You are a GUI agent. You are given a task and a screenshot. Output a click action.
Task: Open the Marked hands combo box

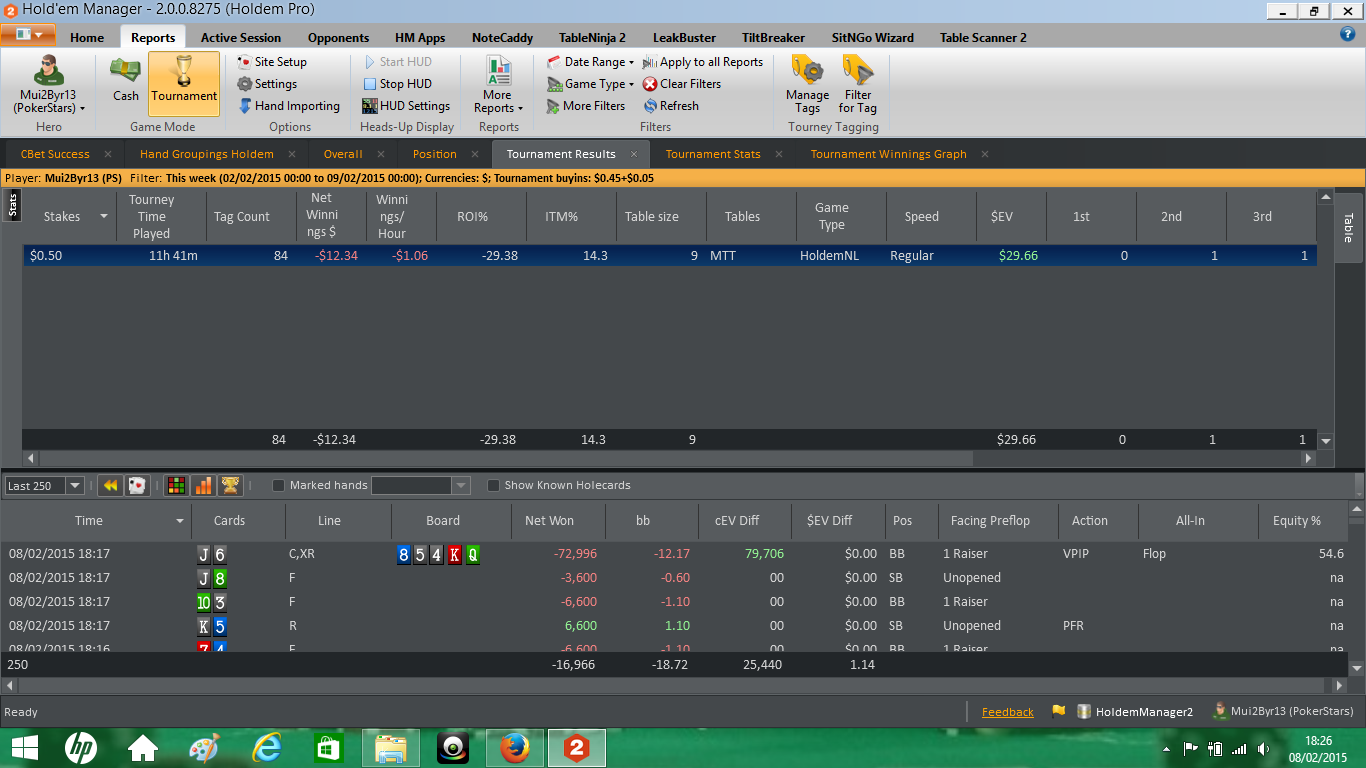click(x=420, y=486)
